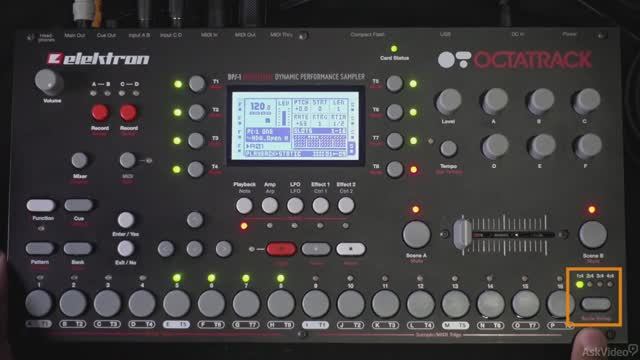Toggle trig key 4
Screen dimensions: 640x360
[x=142, y=304]
